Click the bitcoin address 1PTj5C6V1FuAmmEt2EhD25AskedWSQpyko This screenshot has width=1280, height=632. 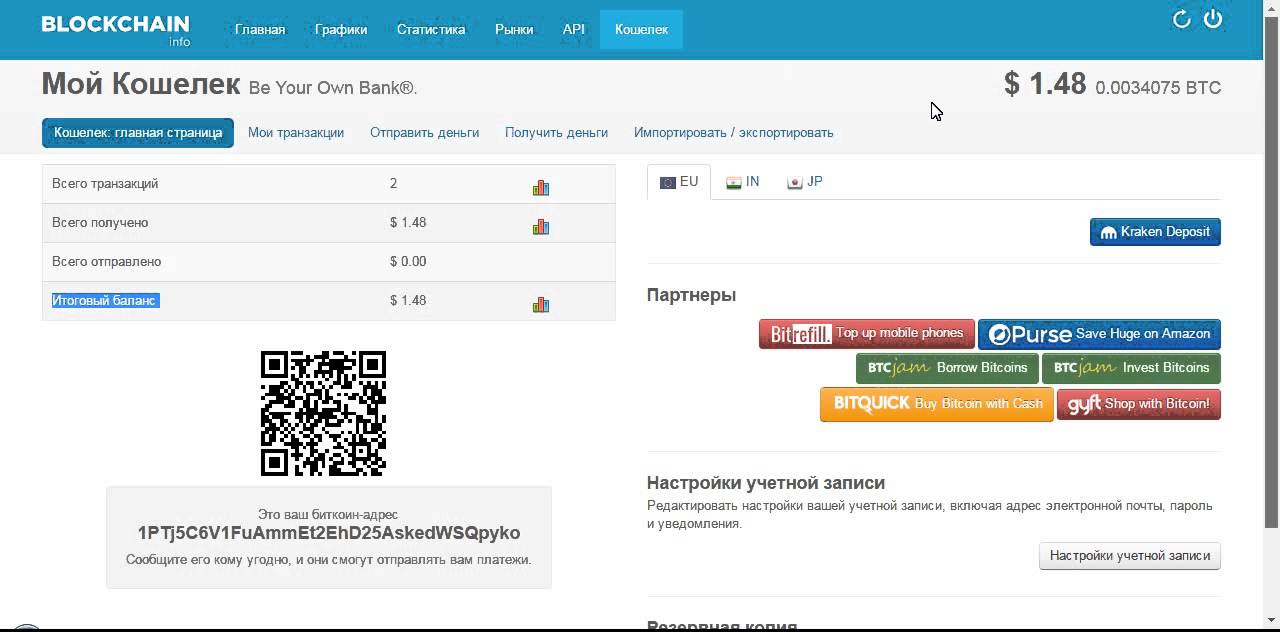329,533
